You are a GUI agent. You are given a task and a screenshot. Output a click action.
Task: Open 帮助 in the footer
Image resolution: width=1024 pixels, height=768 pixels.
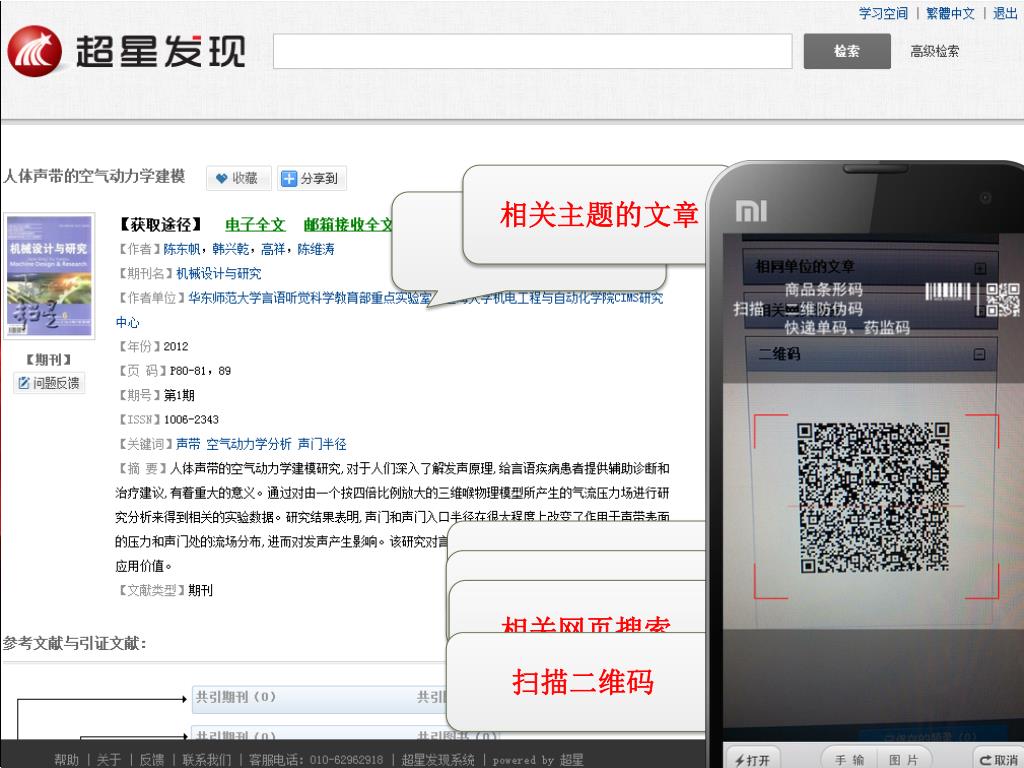pos(67,760)
